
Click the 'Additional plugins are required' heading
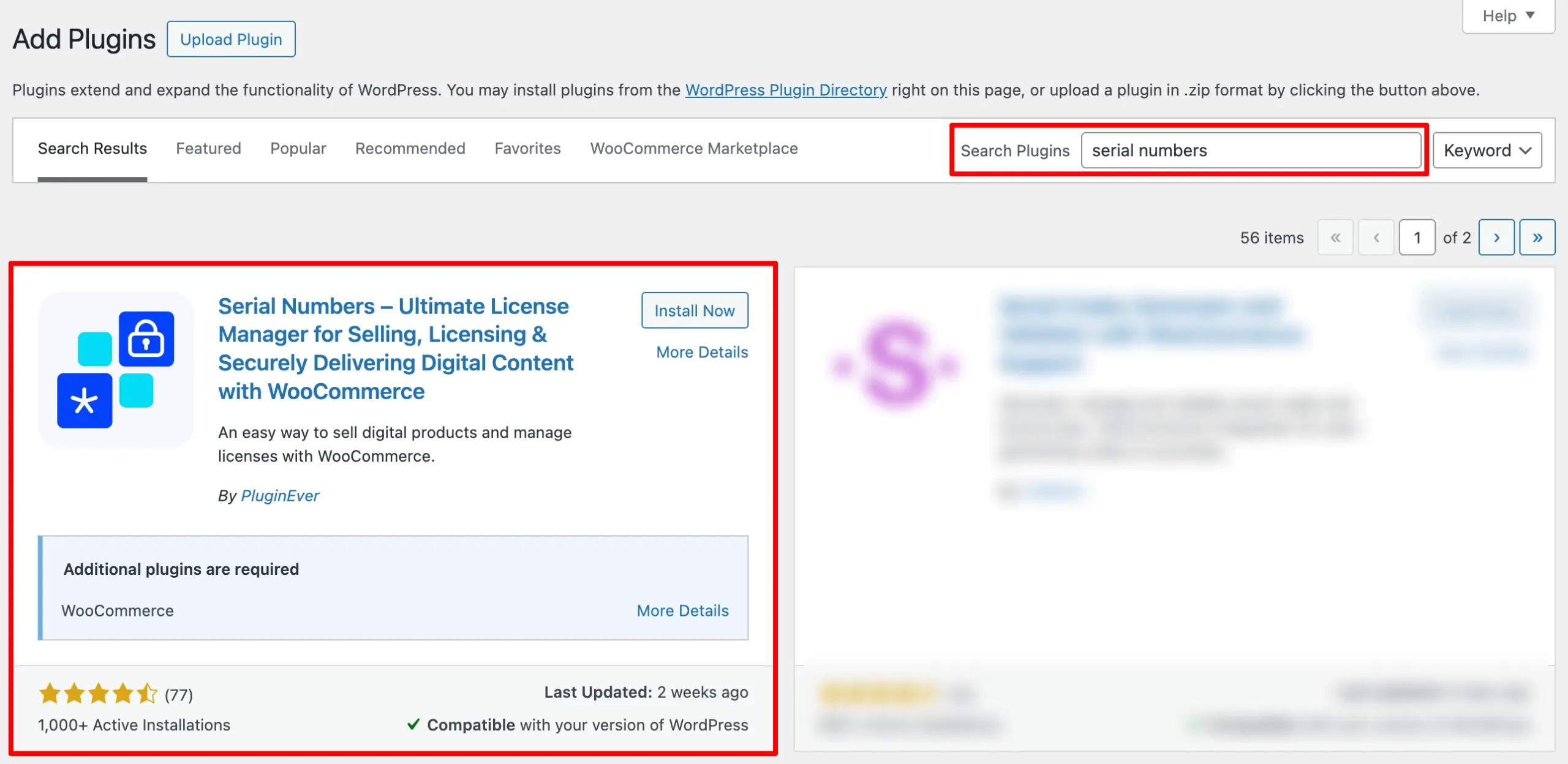181,569
